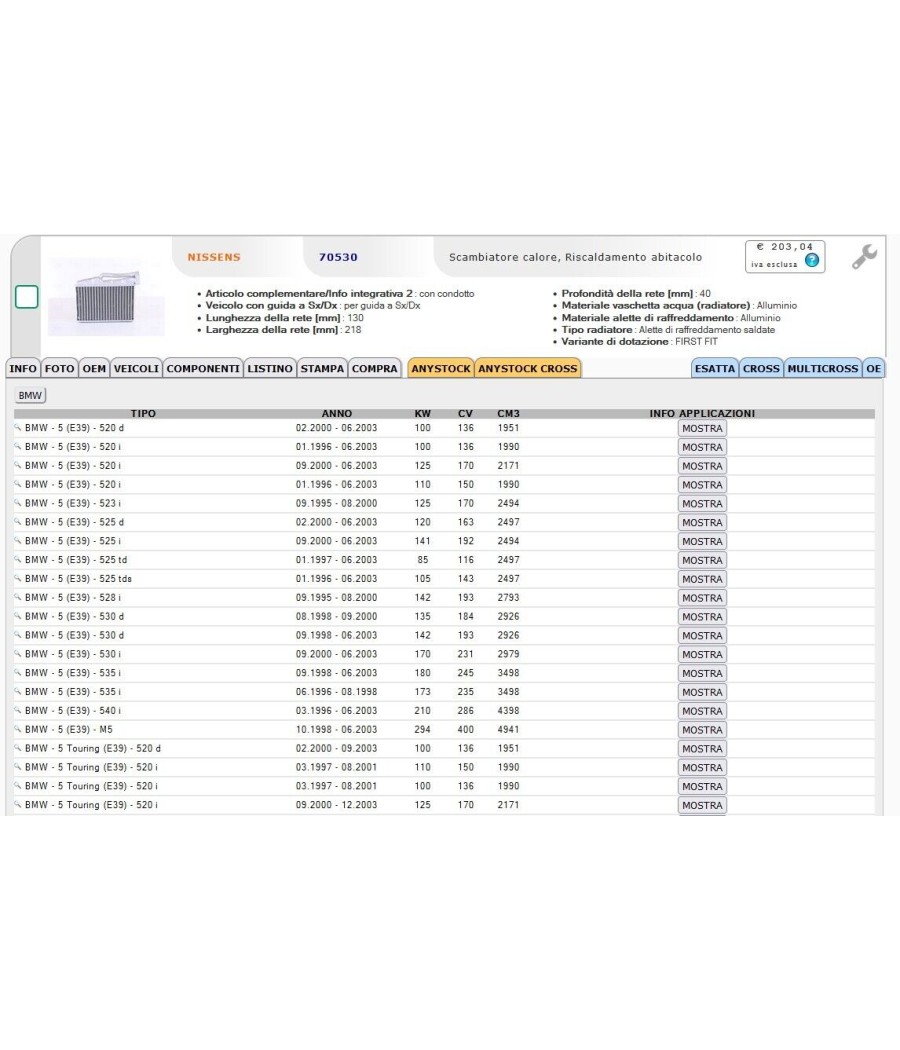Click MOSTRA for 5 Touring 520 d row
900x1050 pixels.
point(702,749)
